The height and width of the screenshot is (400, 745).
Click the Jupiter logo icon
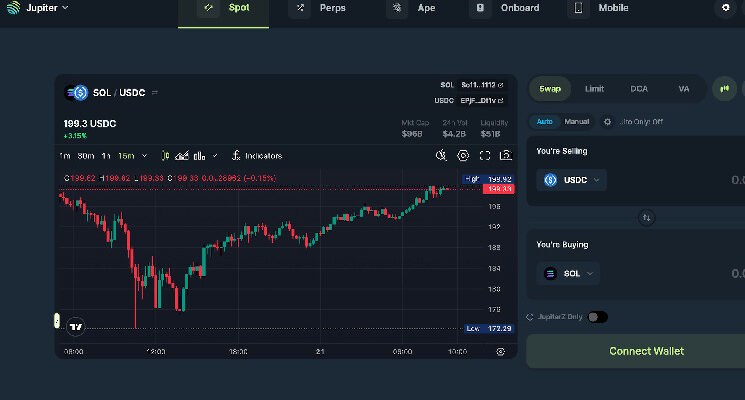coord(13,8)
